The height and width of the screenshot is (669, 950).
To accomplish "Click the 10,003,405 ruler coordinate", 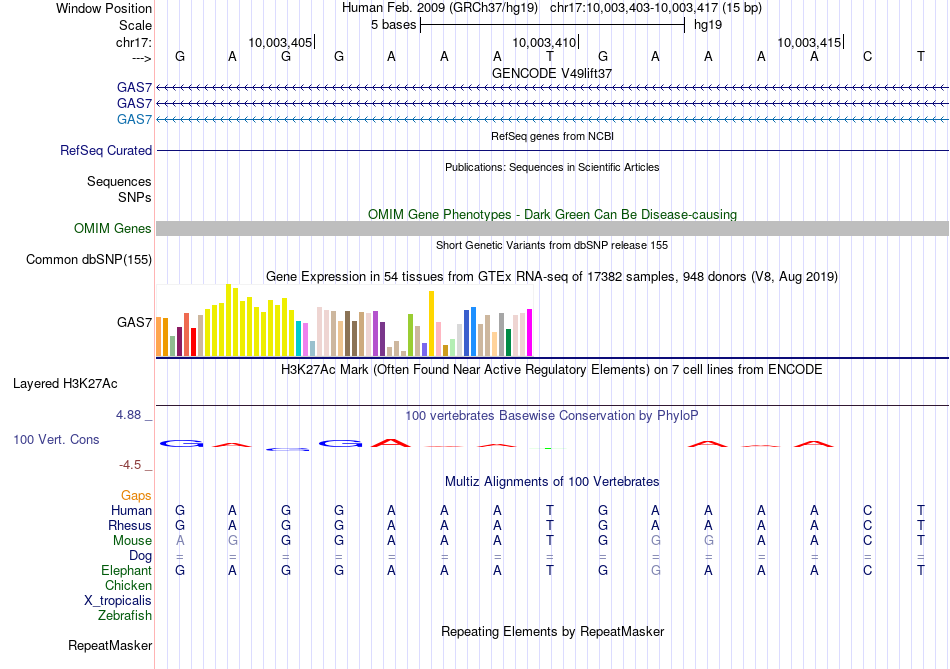I will [x=280, y=42].
